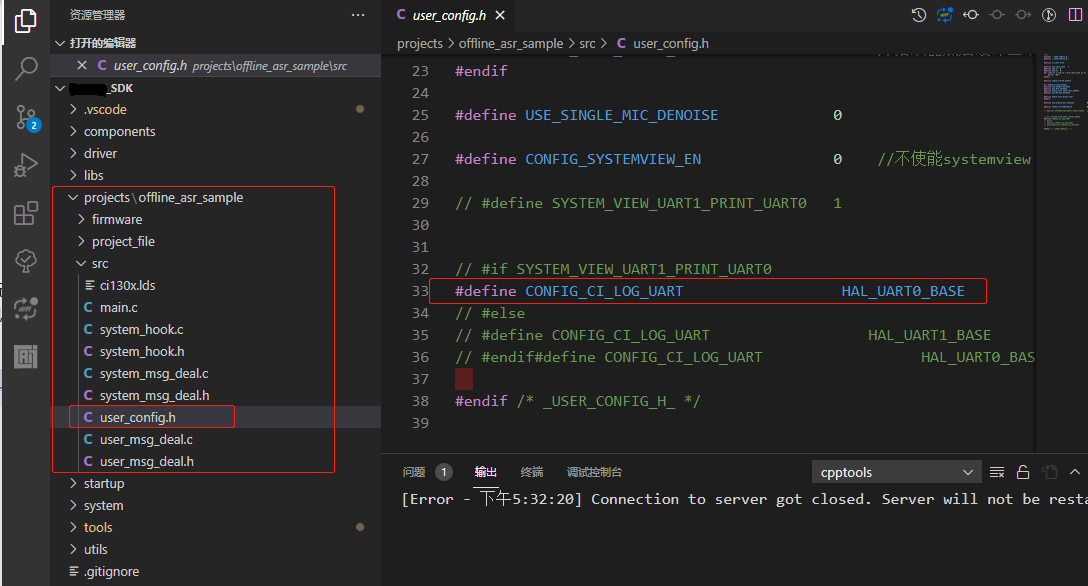Close the user_config.h editor tab
Viewport: 1088px width, 586px height.
tap(501, 15)
